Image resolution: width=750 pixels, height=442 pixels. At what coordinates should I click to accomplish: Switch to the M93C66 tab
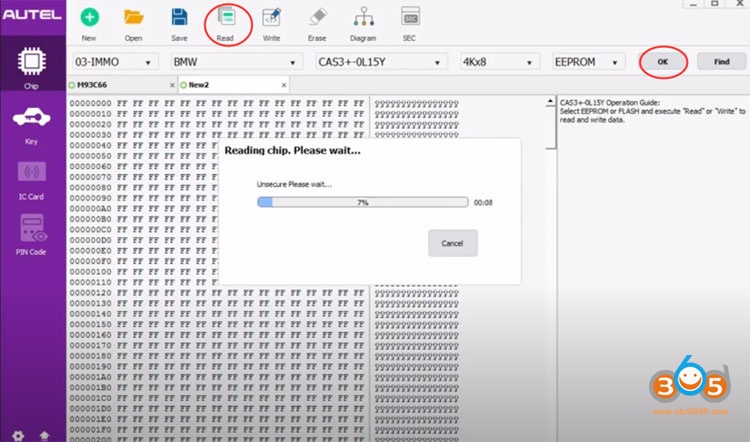coord(94,85)
